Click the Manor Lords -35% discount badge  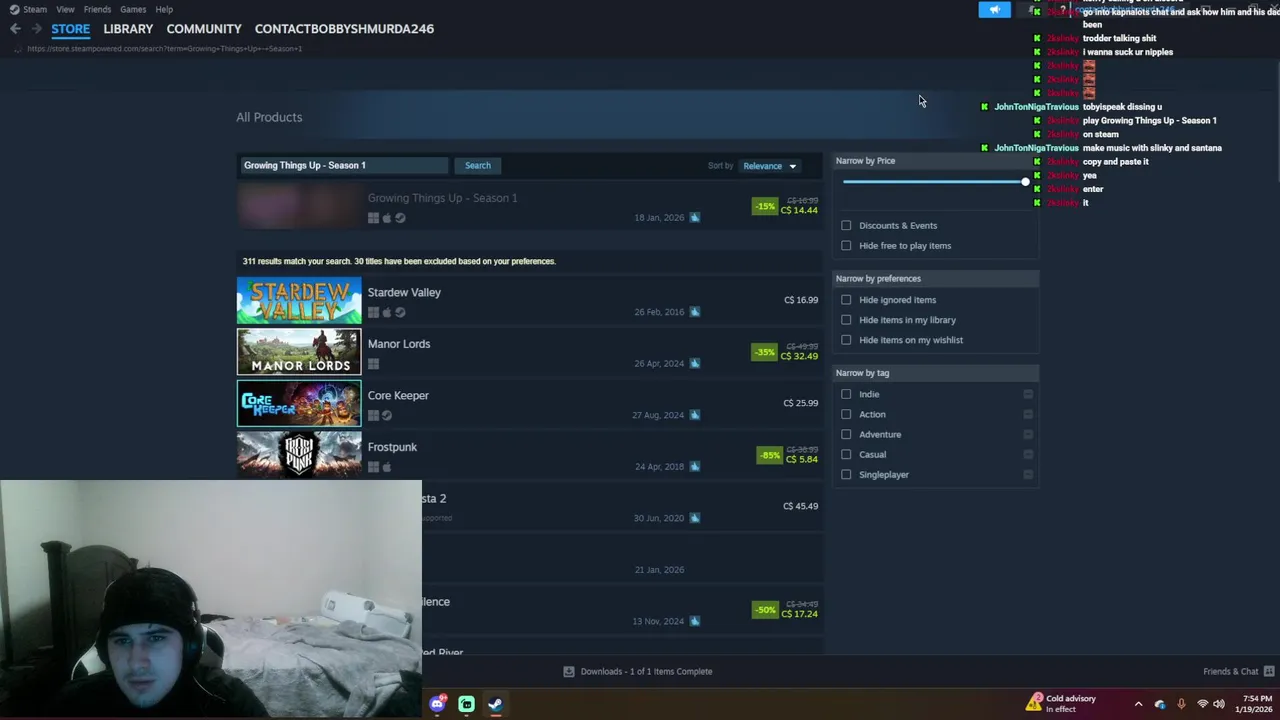[765, 352]
